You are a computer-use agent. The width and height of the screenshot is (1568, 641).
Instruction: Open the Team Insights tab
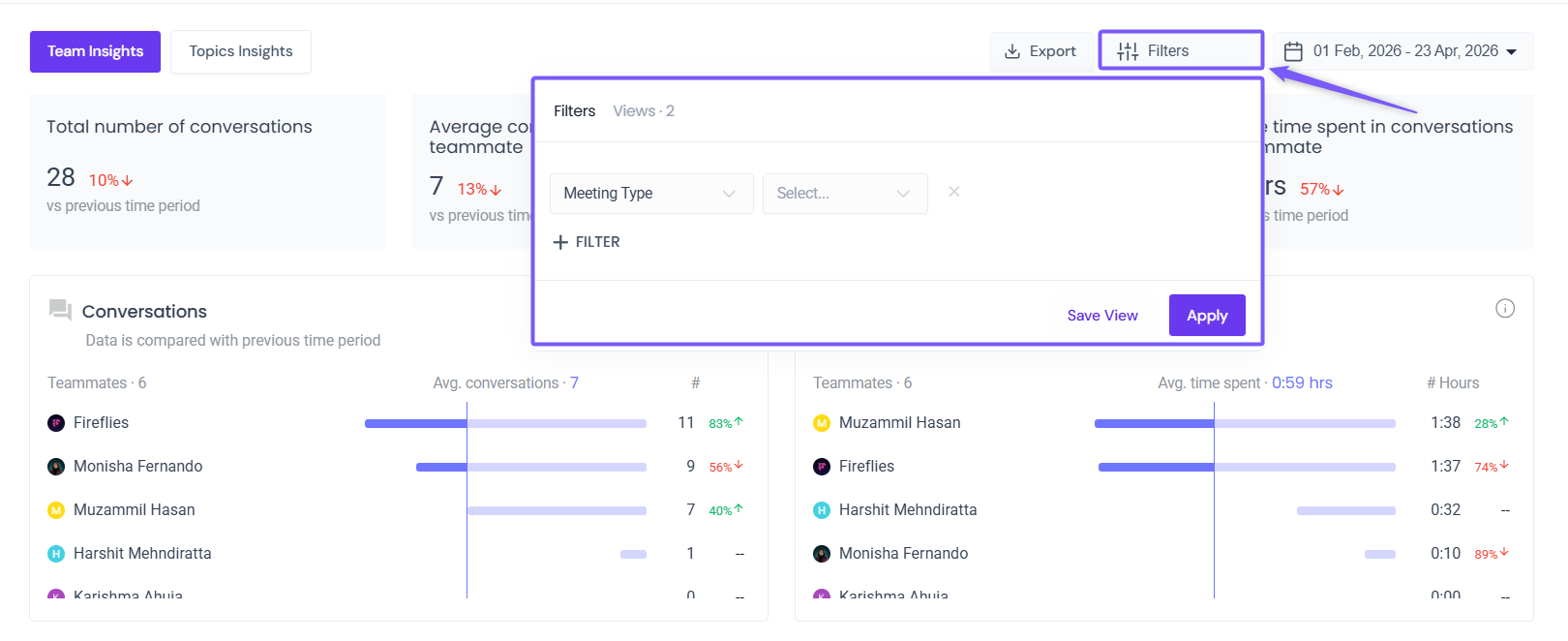coord(95,51)
